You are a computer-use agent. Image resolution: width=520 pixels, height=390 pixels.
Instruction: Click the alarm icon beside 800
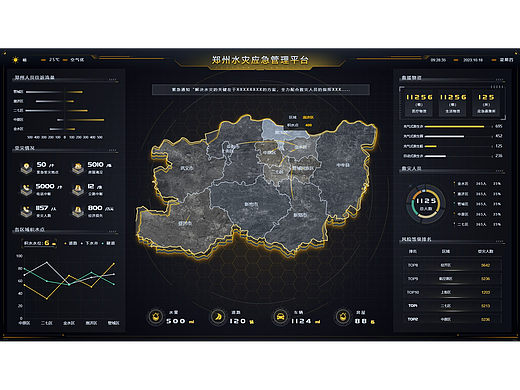click(78, 211)
